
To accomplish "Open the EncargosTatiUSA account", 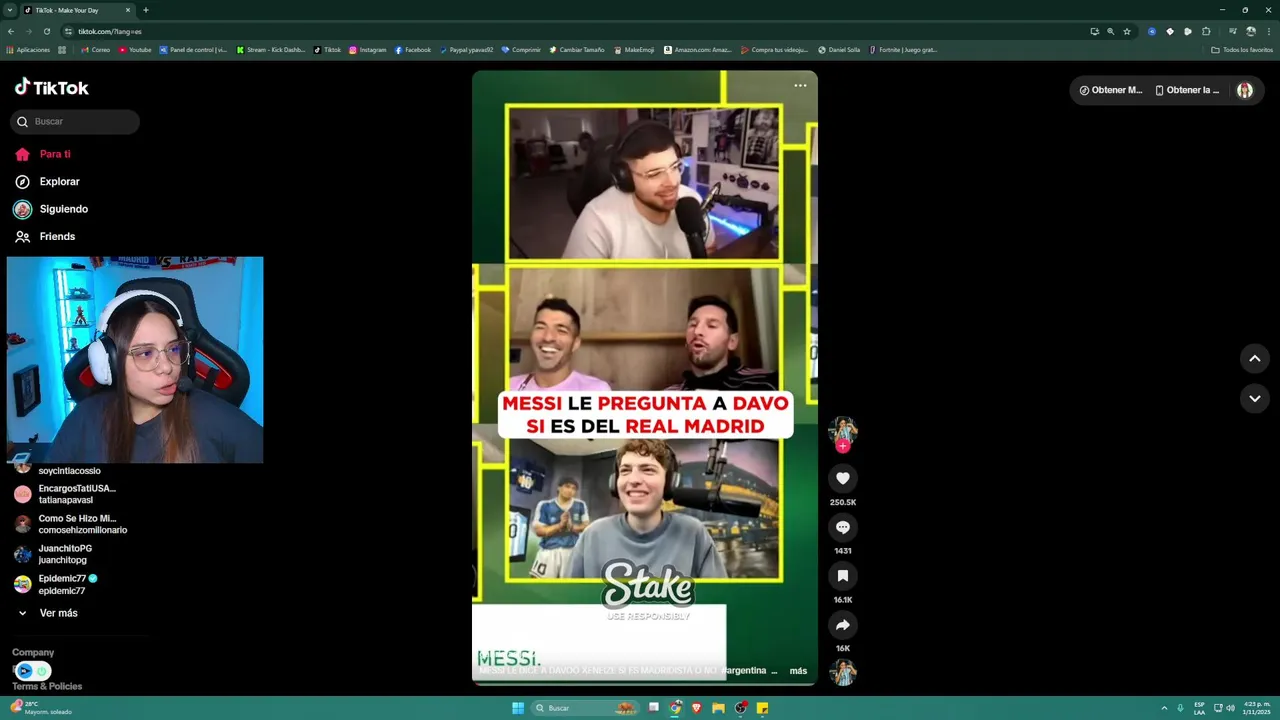I will (66, 494).
